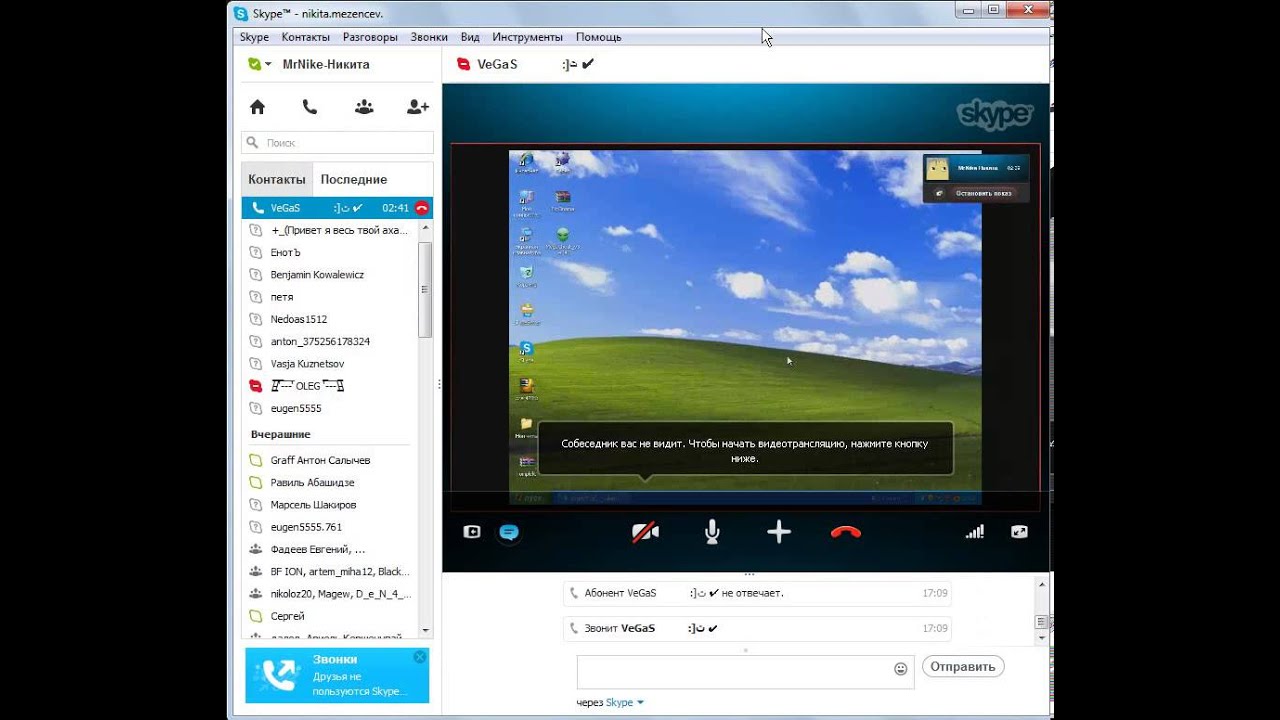Open the call phones dial pad icon
Screen dimensions: 1280x720
[310, 107]
